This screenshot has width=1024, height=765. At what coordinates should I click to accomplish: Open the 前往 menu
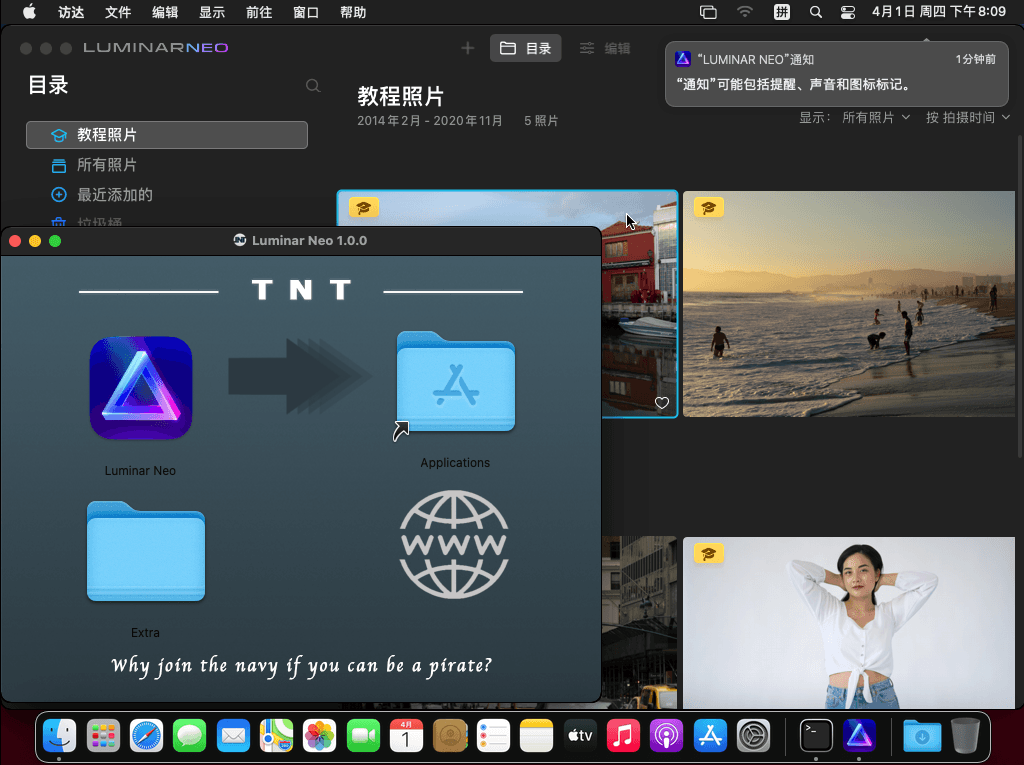click(259, 12)
